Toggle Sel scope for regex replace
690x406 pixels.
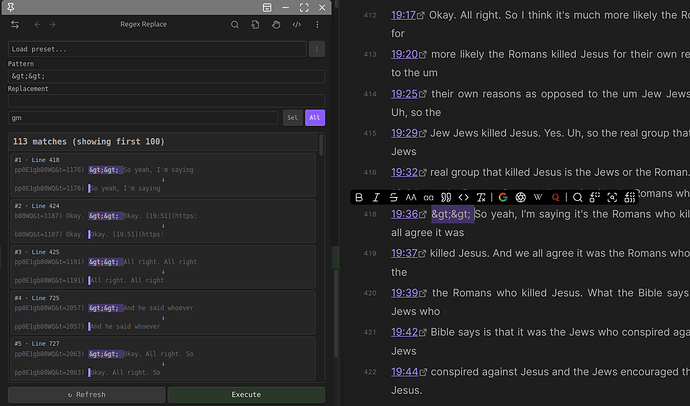(292, 117)
